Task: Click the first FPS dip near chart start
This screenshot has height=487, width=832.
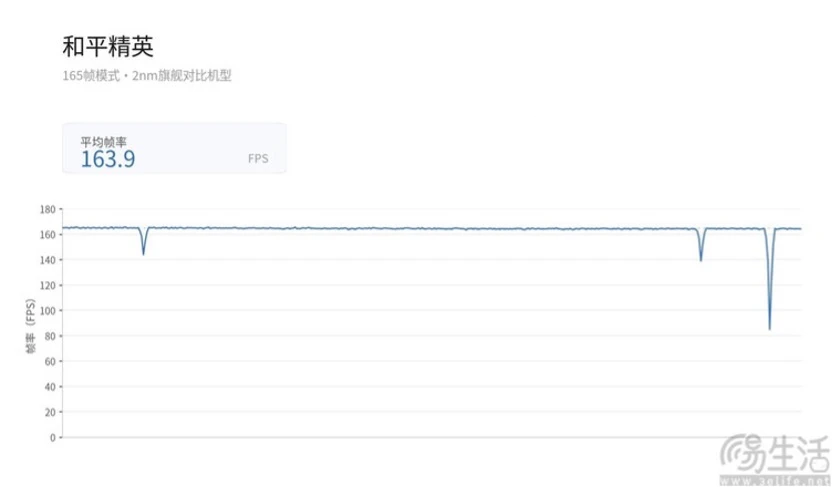Action: [x=143, y=241]
